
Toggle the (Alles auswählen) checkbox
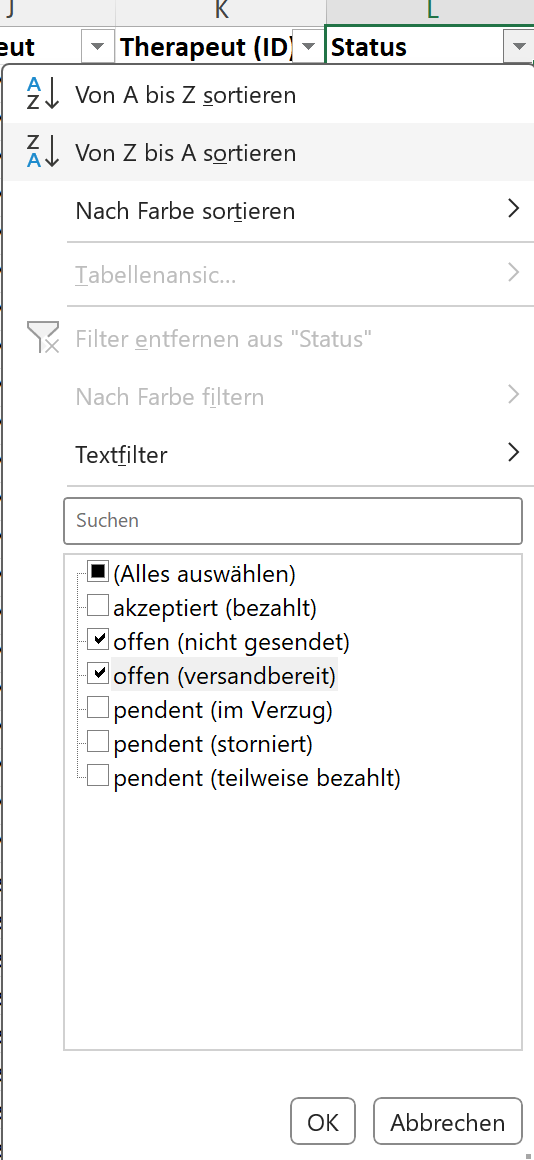pyautogui.click(x=98, y=572)
